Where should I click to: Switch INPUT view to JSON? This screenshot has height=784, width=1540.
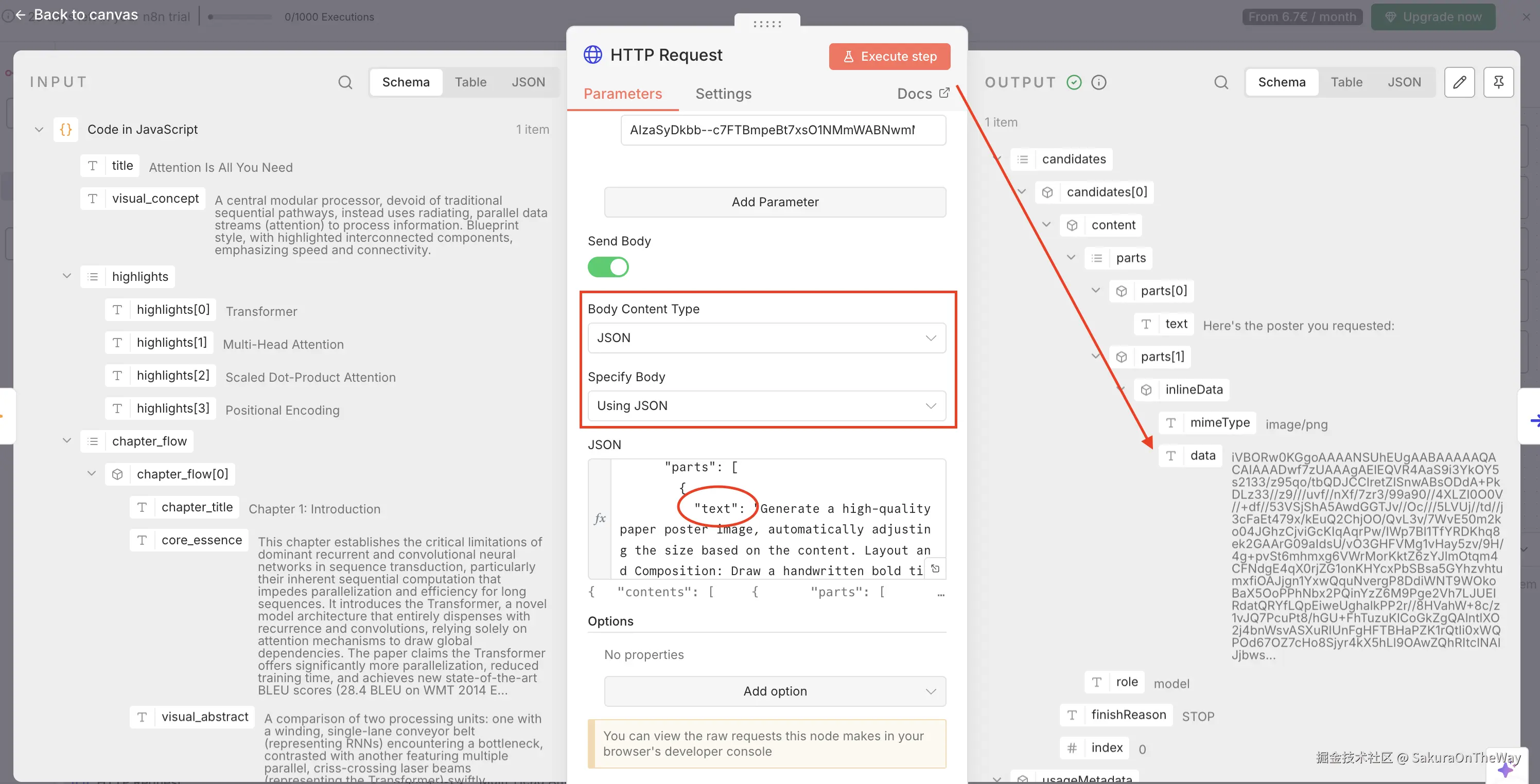coord(528,82)
